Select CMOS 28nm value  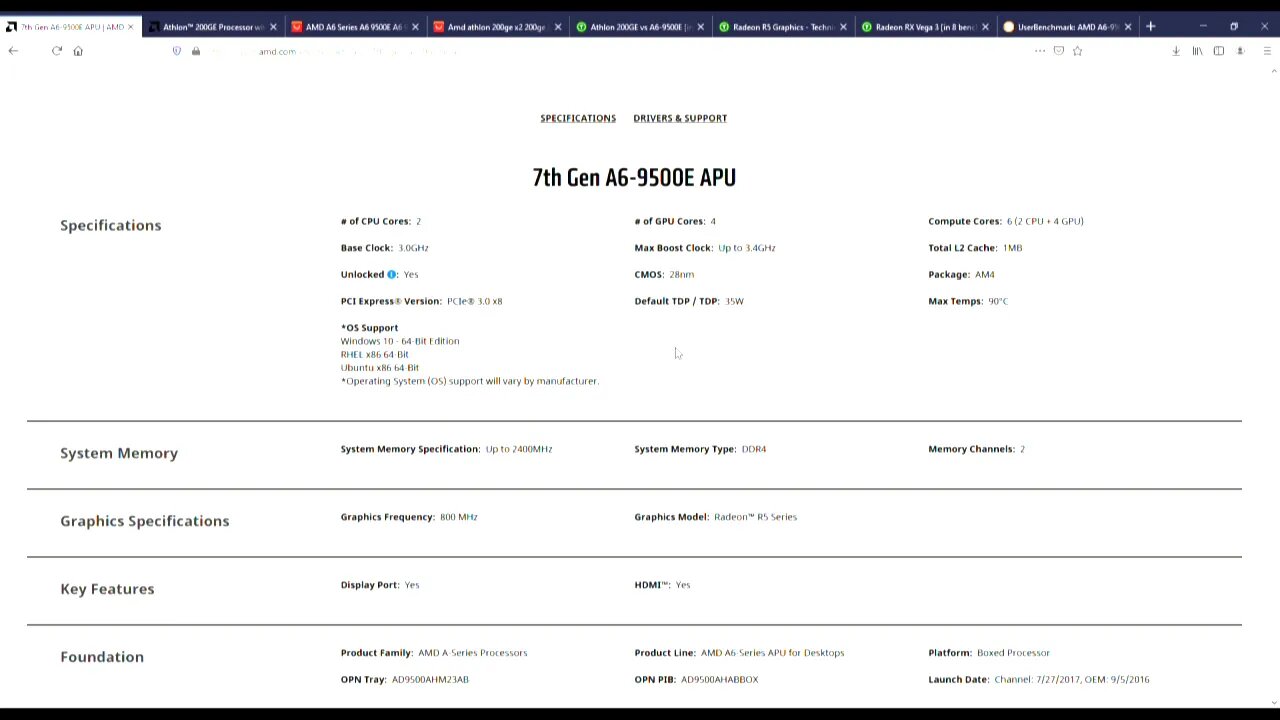[682, 274]
